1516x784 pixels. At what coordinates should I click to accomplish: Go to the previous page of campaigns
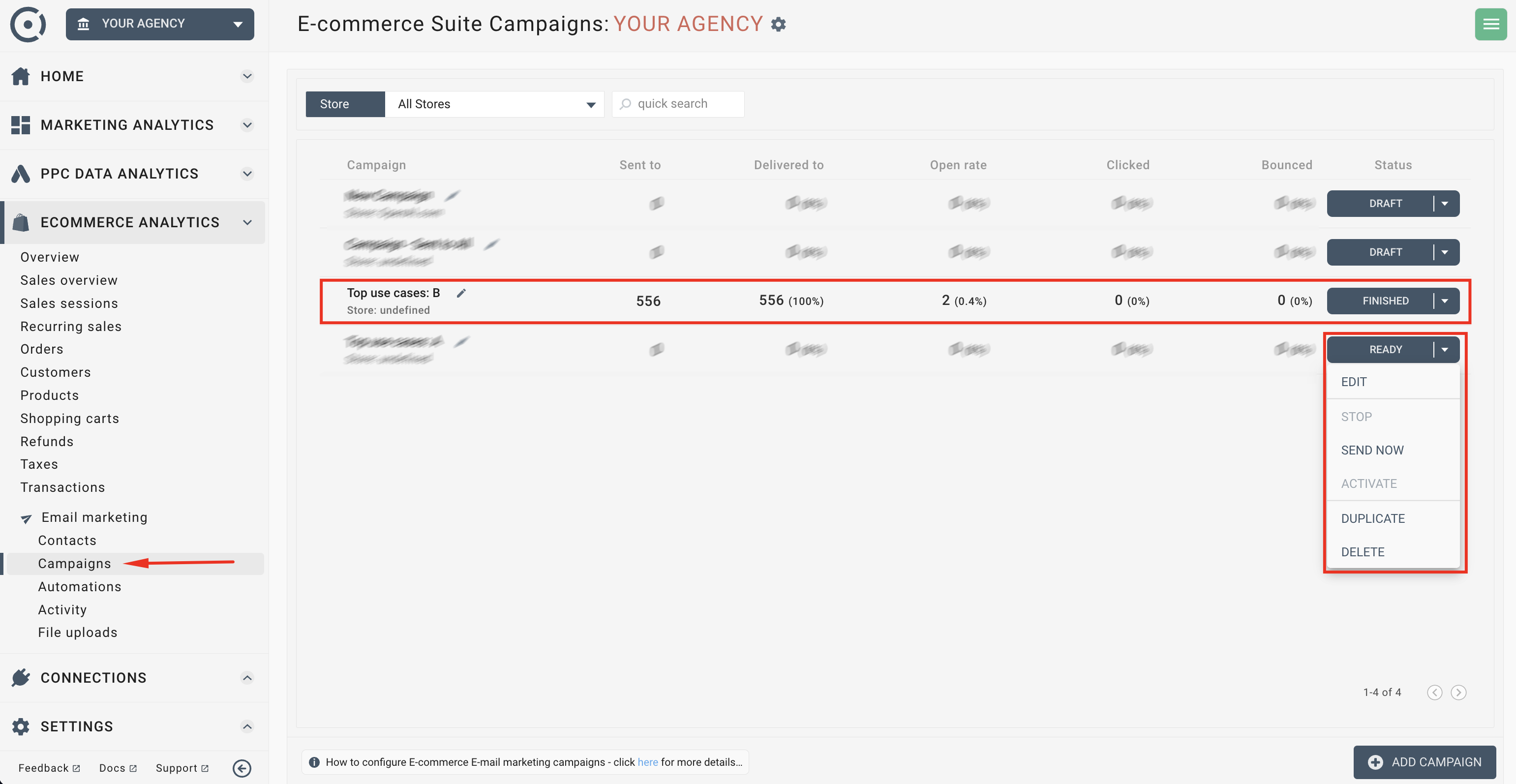click(1435, 692)
